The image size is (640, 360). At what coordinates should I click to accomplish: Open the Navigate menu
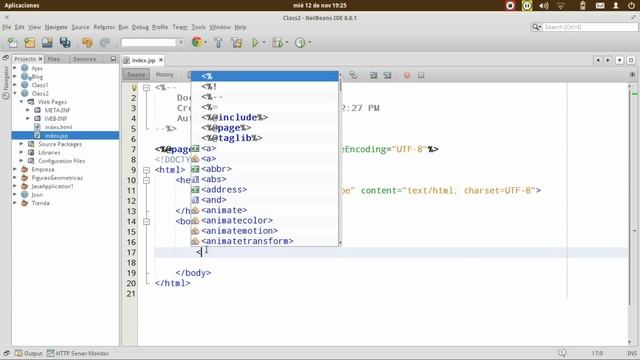coord(56,27)
